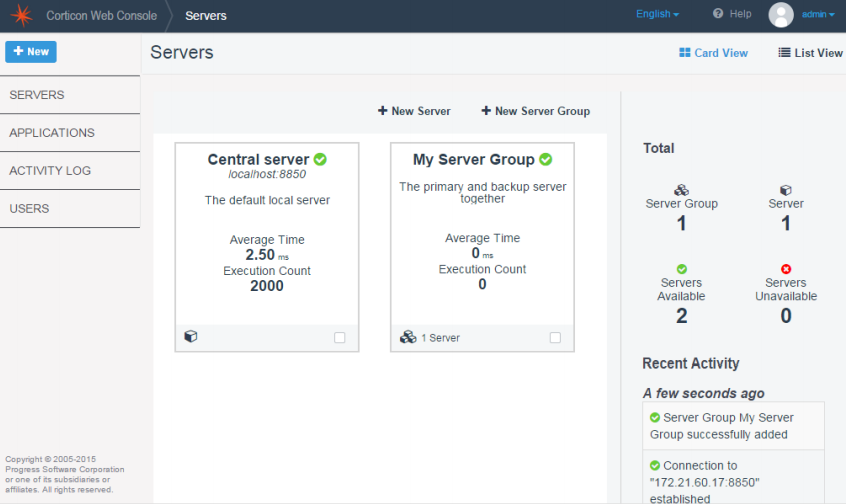Image resolution: width=847 pixels, height=504 pixels.
Task: Open the USERS sidebar section
Action: pyautogui.click(x=70, y=208)
